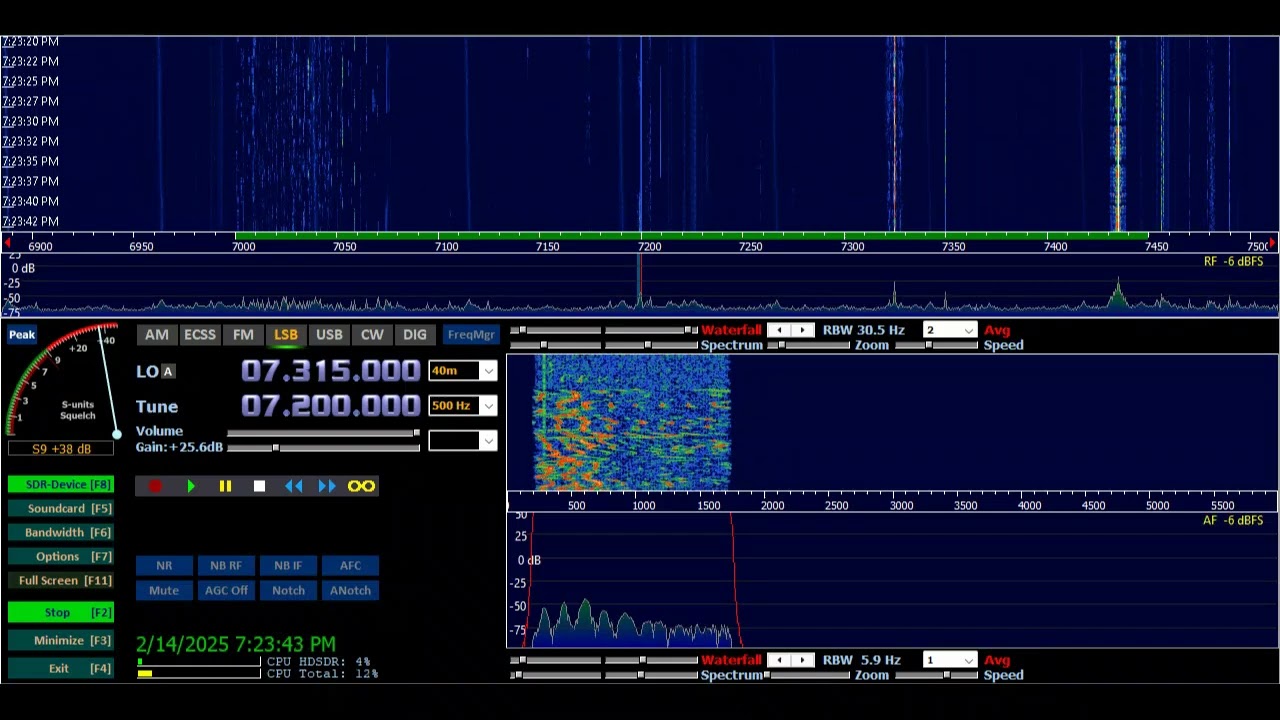Increase upper RBW with right arrow

802,330
